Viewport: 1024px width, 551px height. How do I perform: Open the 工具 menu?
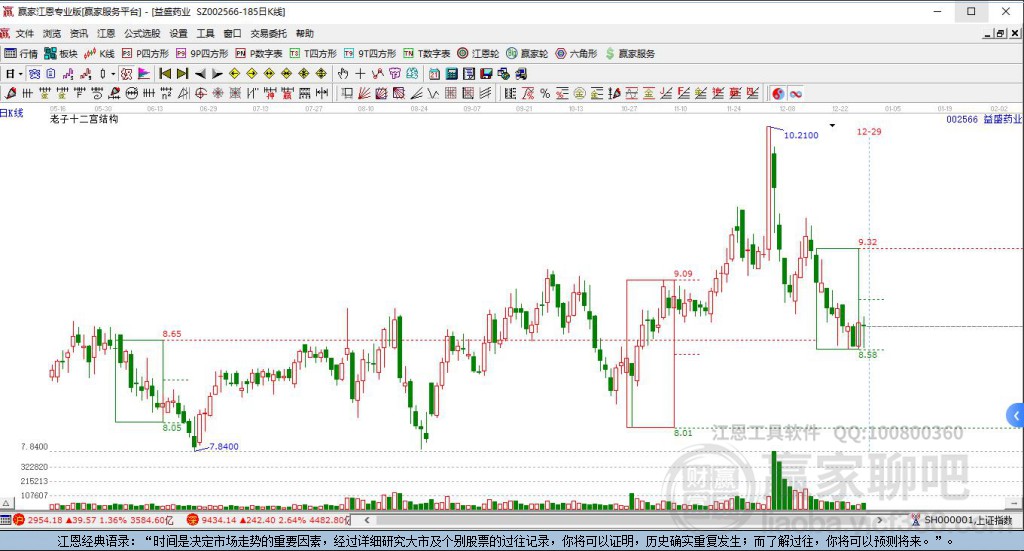(x=205, y=33)
